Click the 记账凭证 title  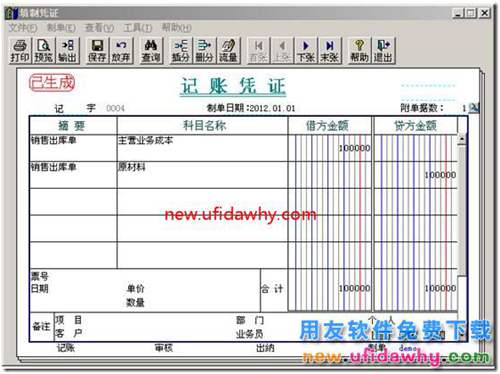[233, 86]
